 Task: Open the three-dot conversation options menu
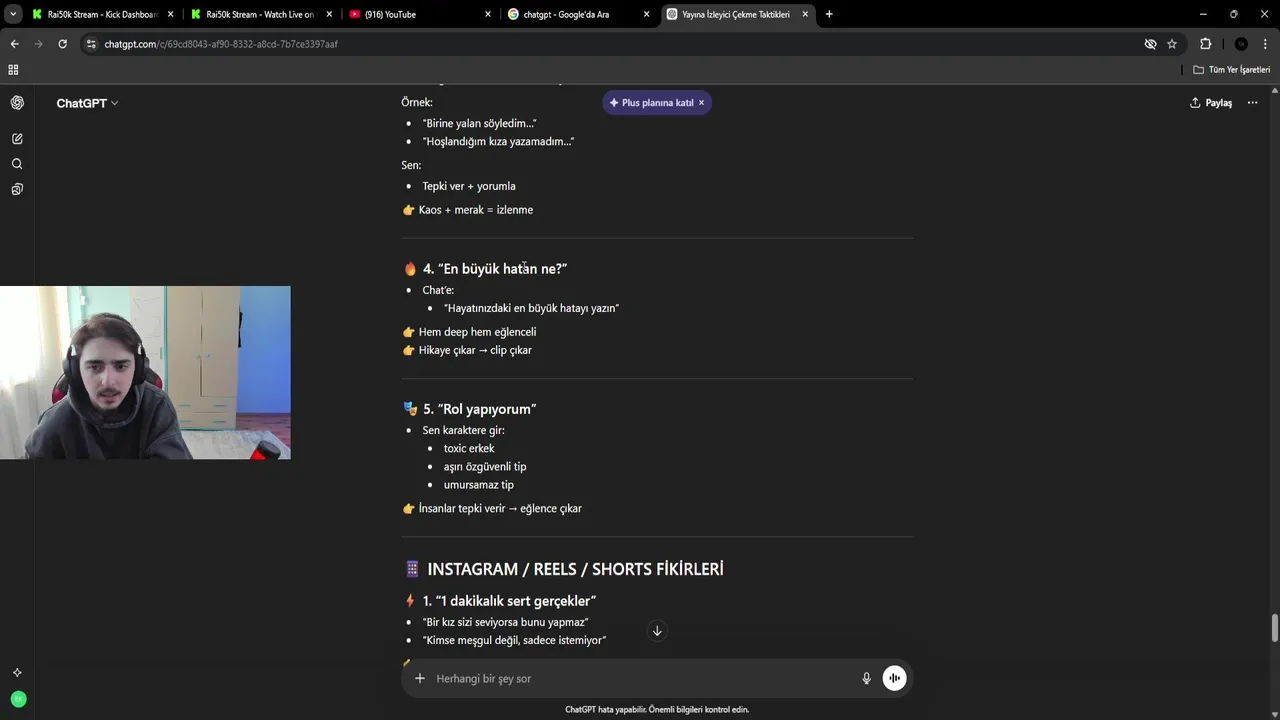pyautogui.click(x=1252, y=103)
